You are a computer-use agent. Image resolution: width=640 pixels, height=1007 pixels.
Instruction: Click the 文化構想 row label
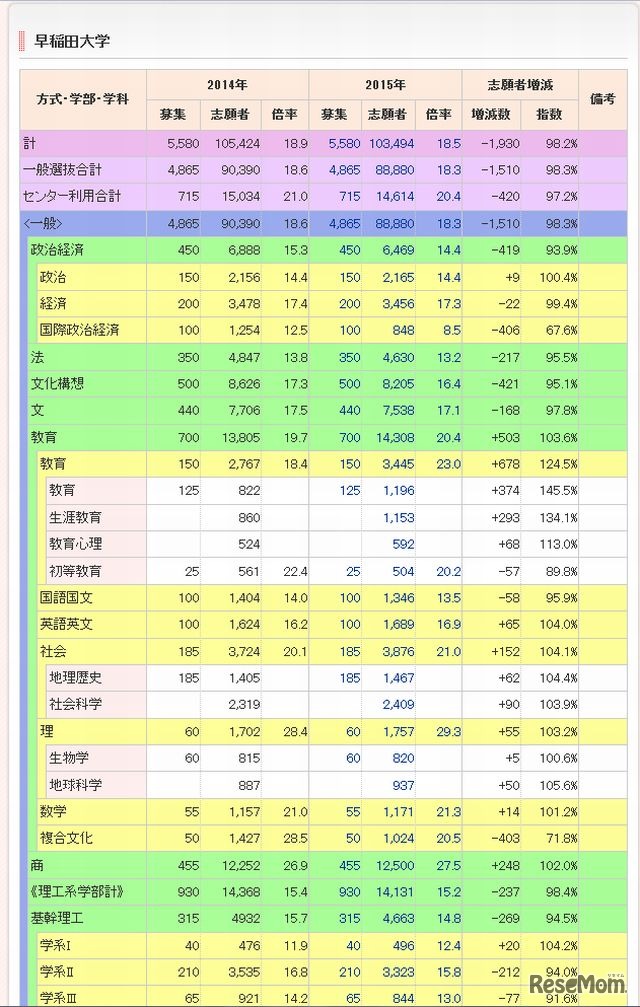point(57,383)
